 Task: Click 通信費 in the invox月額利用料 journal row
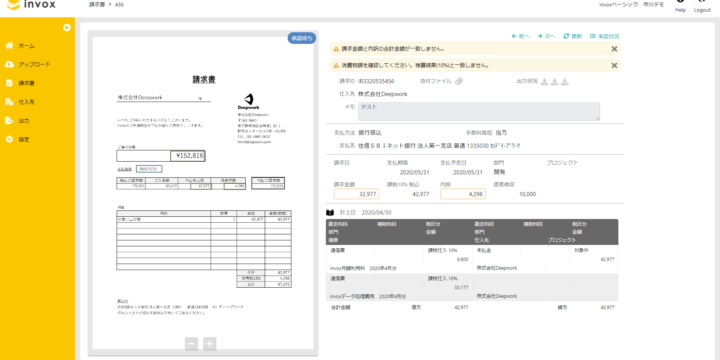(x=337, y=251)
